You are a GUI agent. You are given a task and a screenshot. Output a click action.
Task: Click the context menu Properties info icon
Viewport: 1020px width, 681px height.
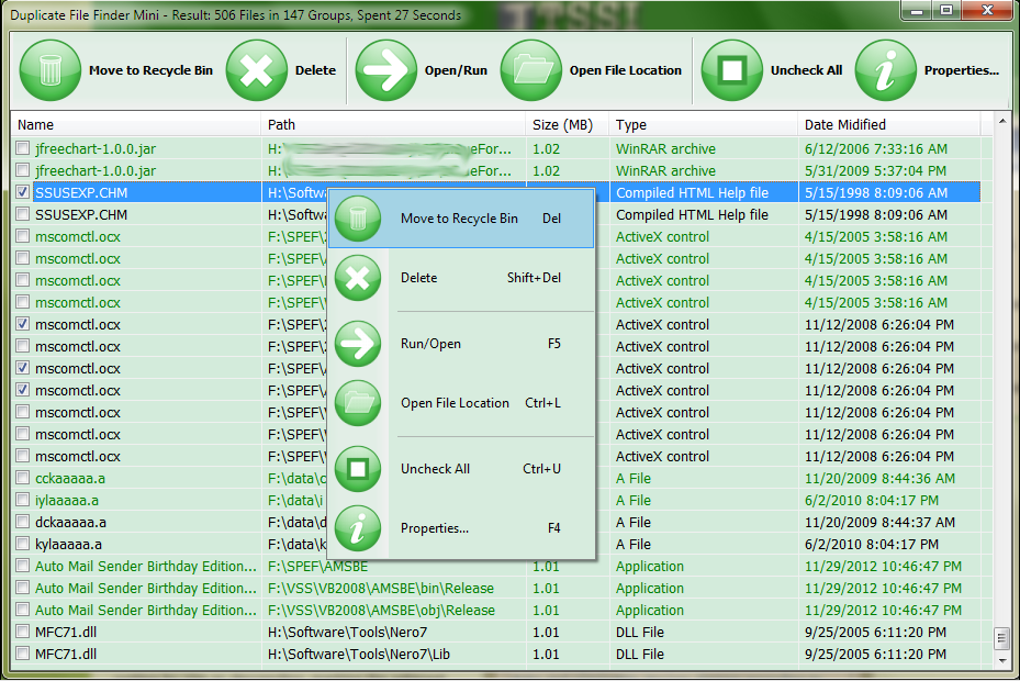coord(358,528)
